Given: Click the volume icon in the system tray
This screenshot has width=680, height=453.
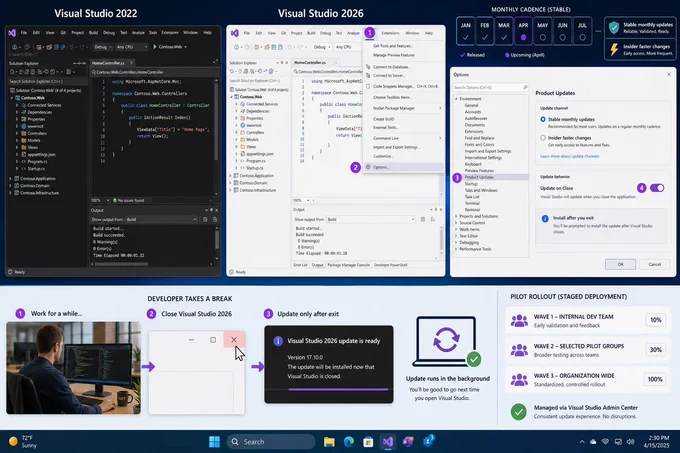Looking at the screenshot, I should pos(631,441).
